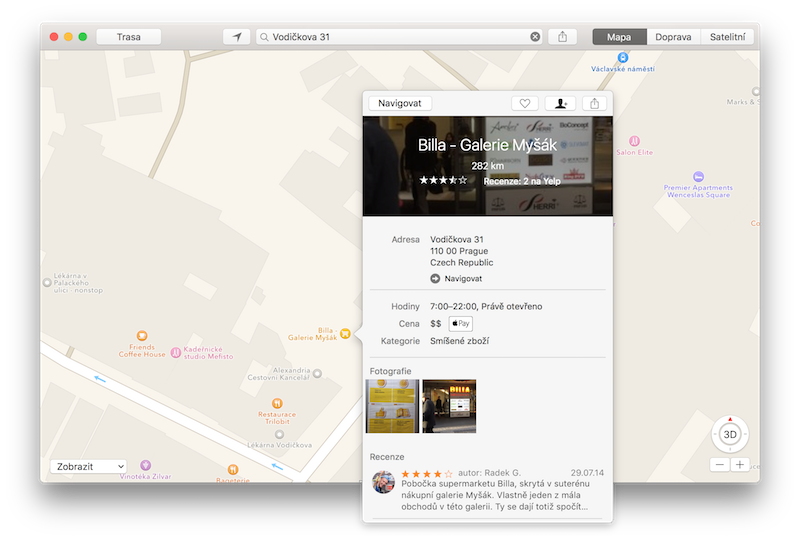Viewport: 800px width, 547px height.
Task: Clear the search field text
Action: [535, 37]
